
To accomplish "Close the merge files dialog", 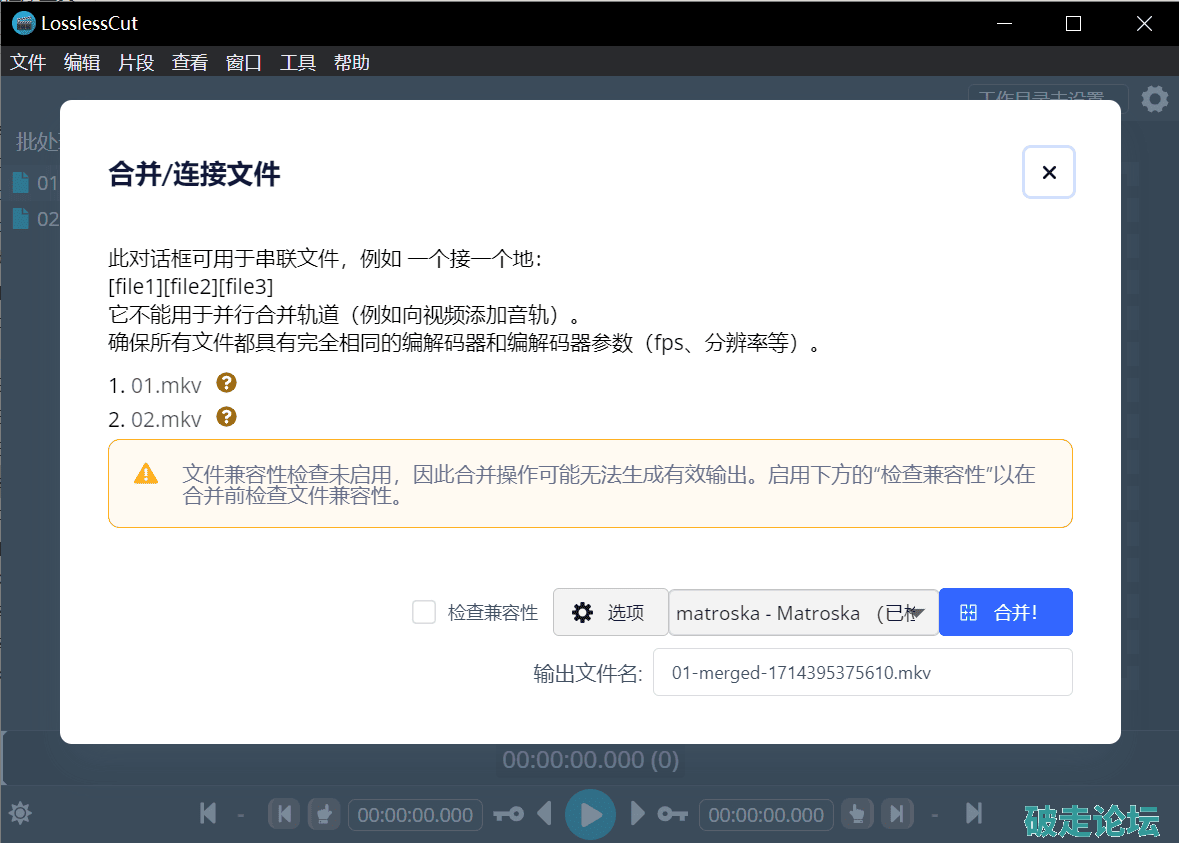I will coord(1048,173).
